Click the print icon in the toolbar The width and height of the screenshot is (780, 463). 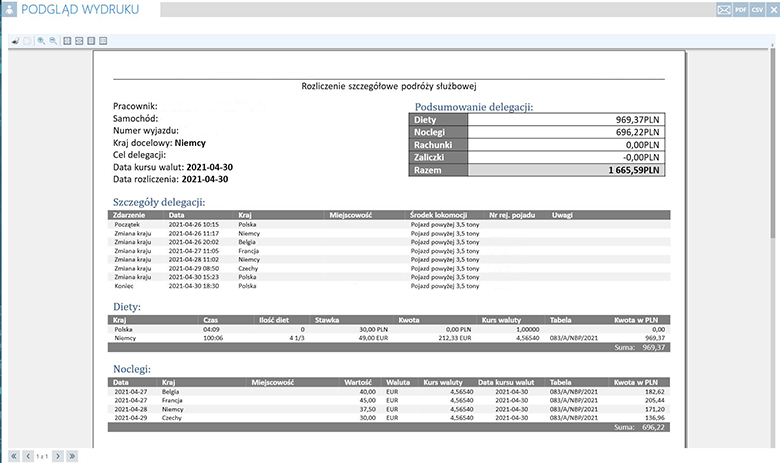(15, 41)
